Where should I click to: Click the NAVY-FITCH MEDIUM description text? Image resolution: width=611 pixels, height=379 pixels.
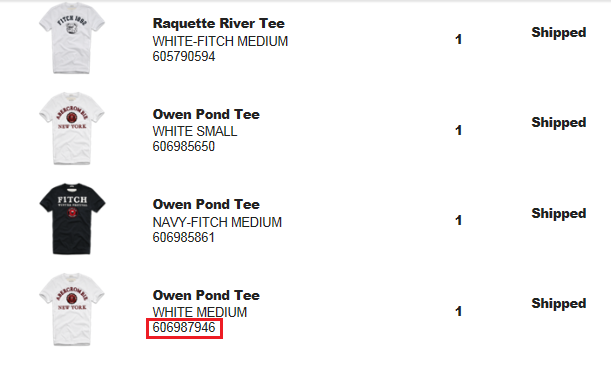coord(217,222)
